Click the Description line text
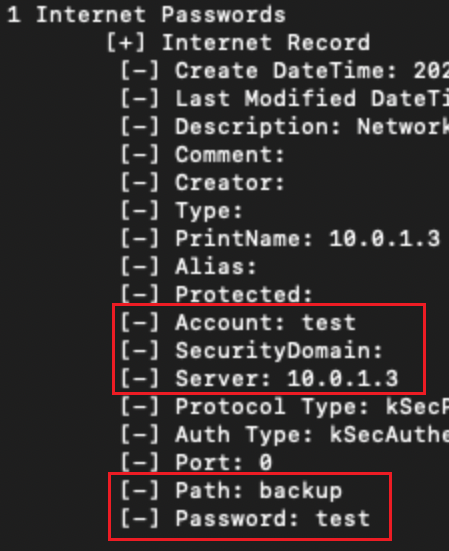 (x=312, y=127)
